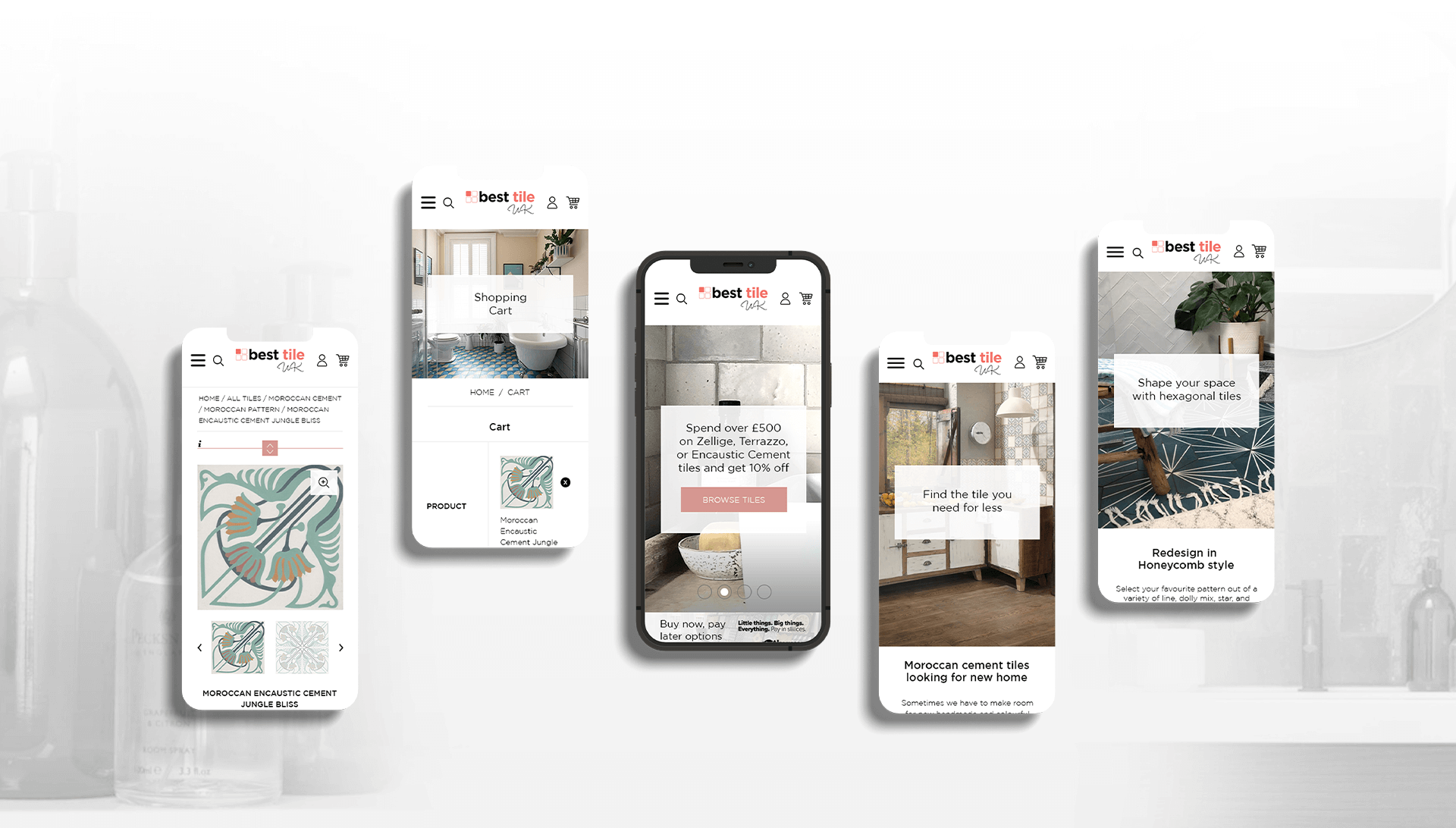Click the previous thumbnail arrow on product page
Image resolution: width=1456 pixels, height=828 pixels.
(x=199, y=648)
